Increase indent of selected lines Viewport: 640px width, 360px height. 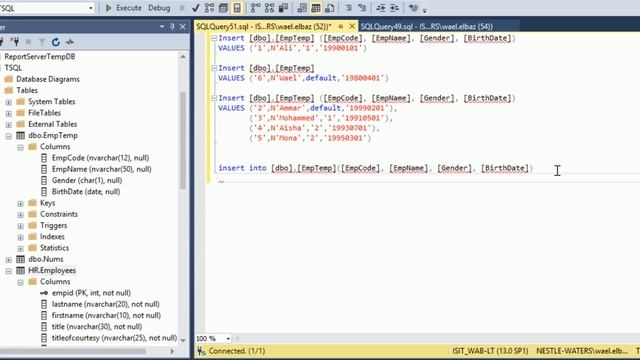[x=394, y=8]
